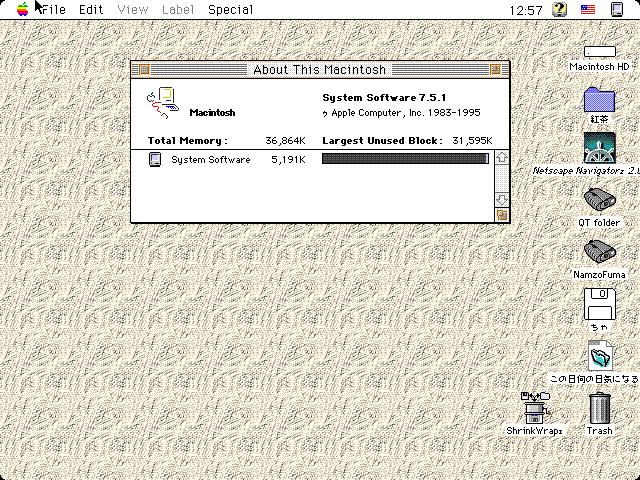Screen dimensions: 640x480
Task: Open the File menu
Action: [54, 9]
